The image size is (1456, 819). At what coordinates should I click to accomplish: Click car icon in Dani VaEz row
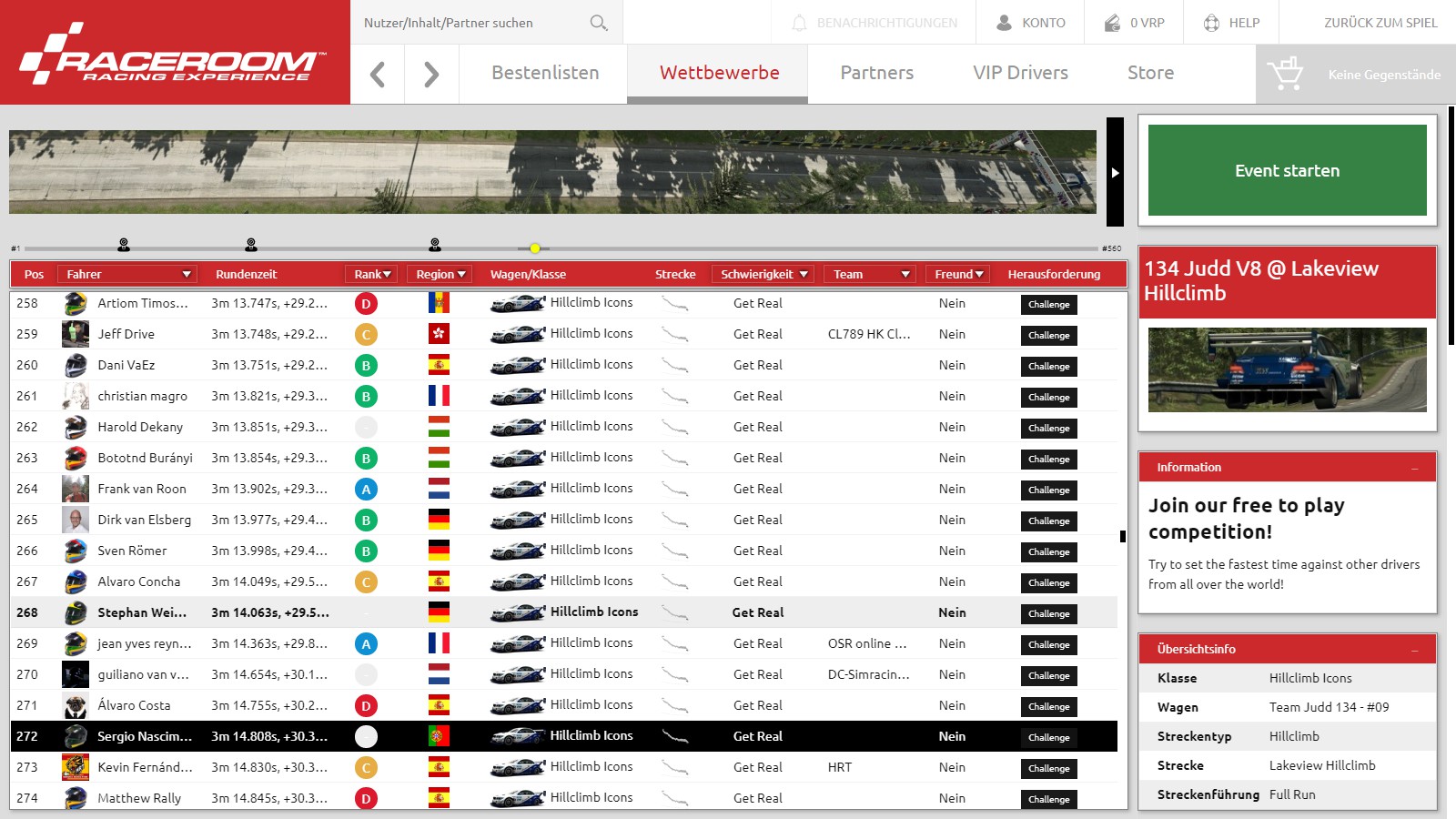pos(518,365)
